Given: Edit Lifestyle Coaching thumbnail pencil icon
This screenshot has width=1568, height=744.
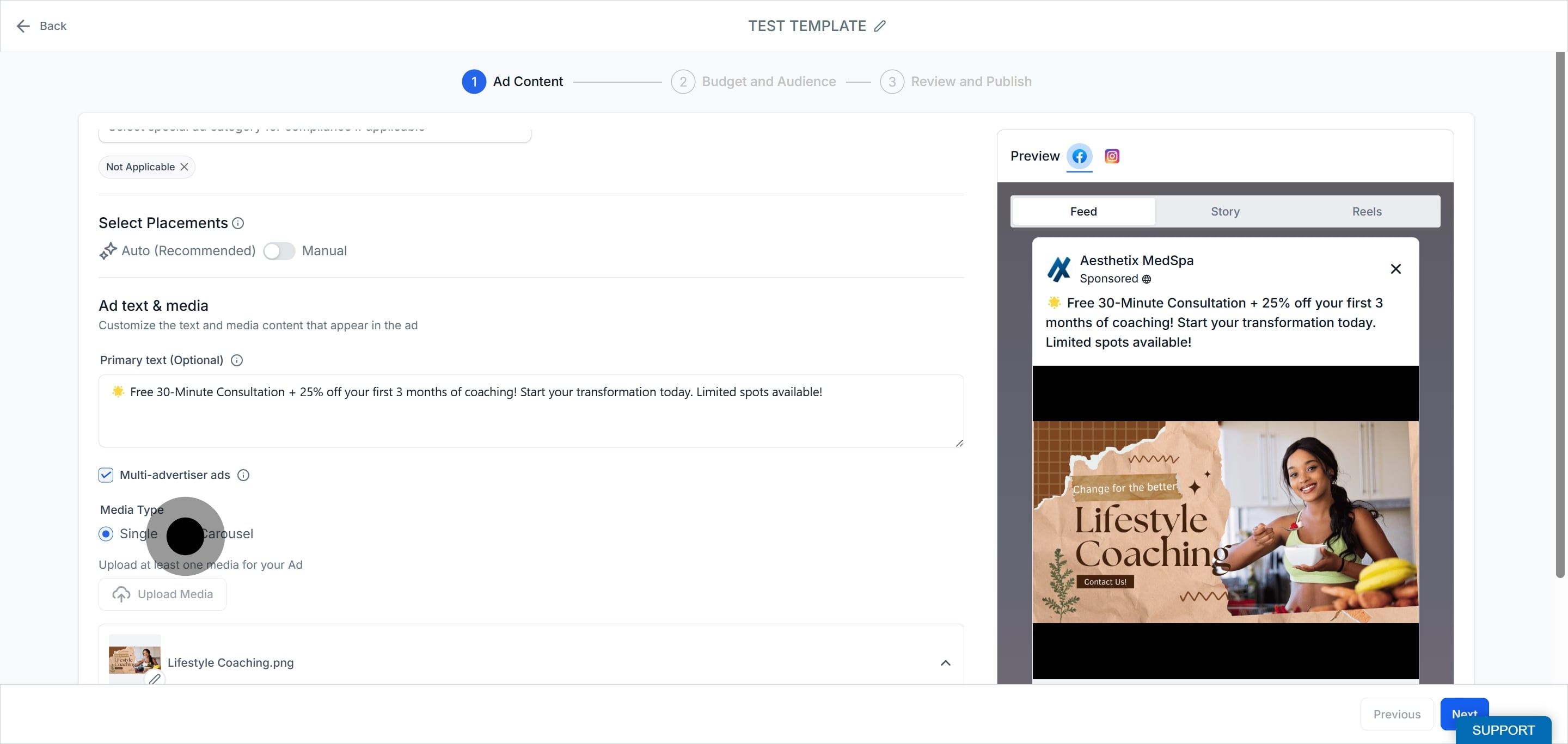Looking at the screenshot, I should point(155,678).
